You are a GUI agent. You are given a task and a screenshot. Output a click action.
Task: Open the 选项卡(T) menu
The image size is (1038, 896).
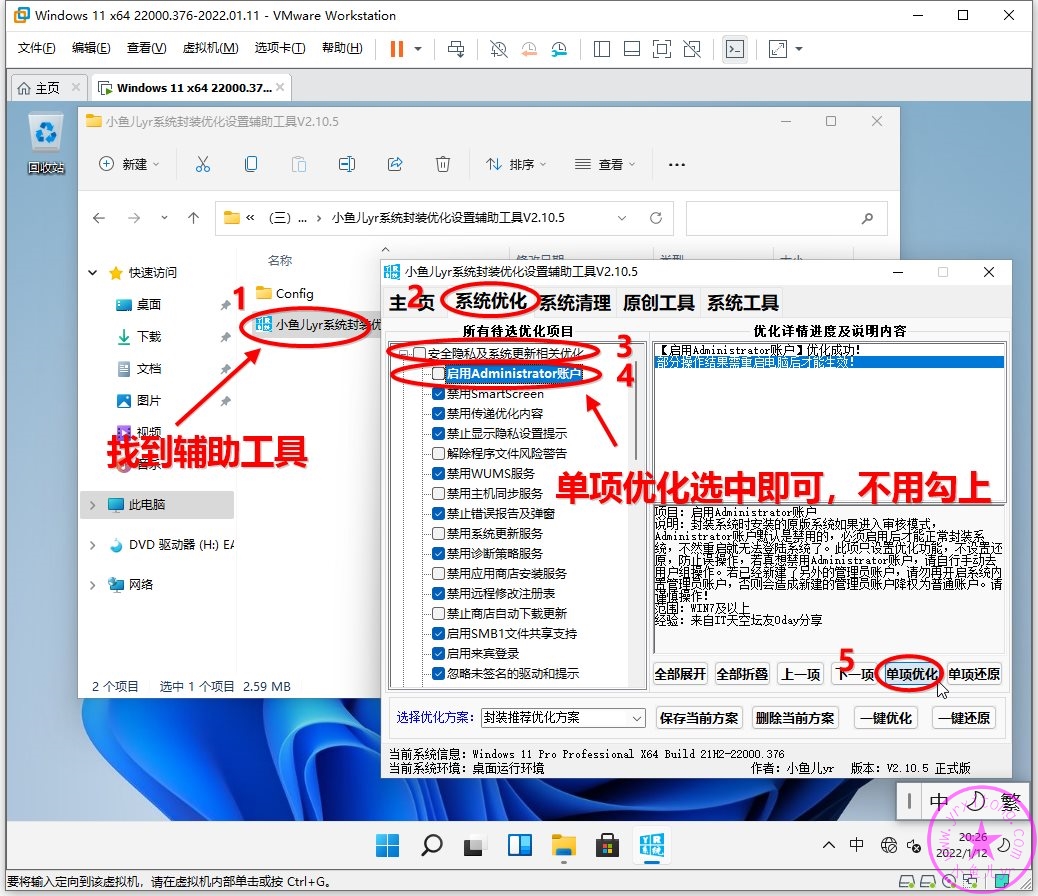pyautogui.click(x=280, y=48)
